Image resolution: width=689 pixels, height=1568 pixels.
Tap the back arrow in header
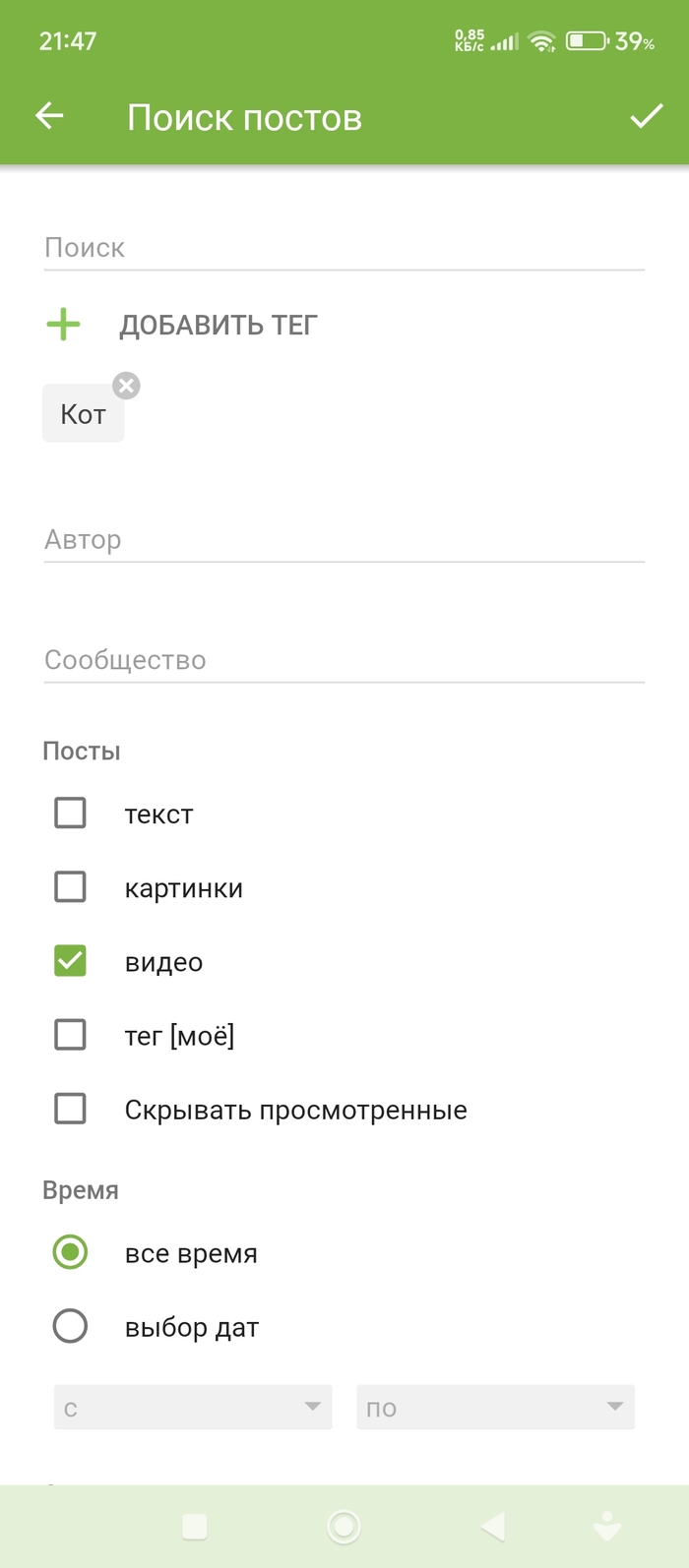pyautogui.click(x=49, y=117)
